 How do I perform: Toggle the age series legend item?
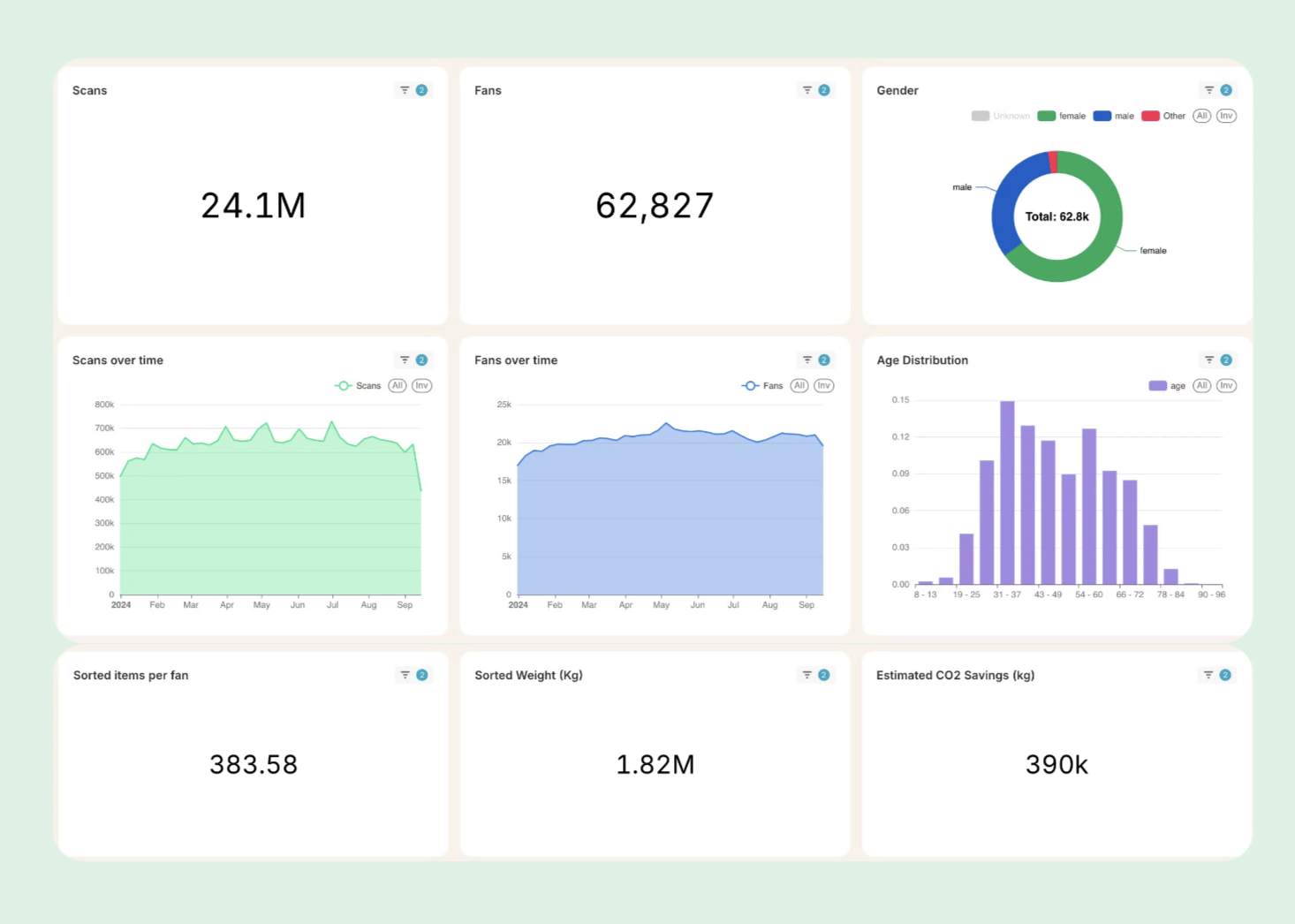tap(1167, 386)
